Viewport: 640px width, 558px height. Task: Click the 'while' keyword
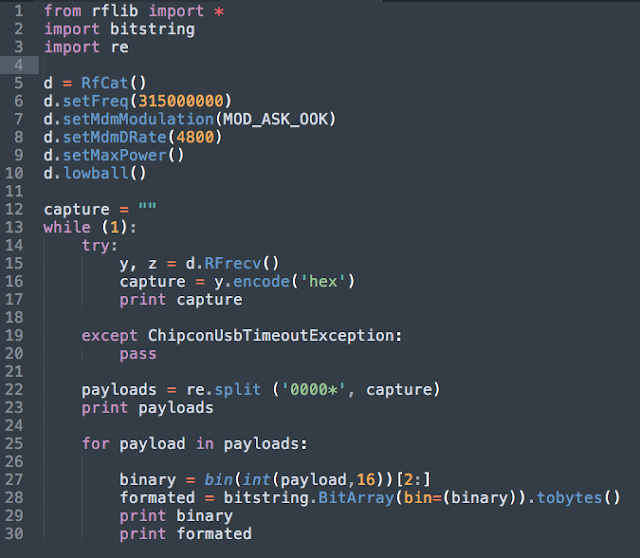point(67,227)
